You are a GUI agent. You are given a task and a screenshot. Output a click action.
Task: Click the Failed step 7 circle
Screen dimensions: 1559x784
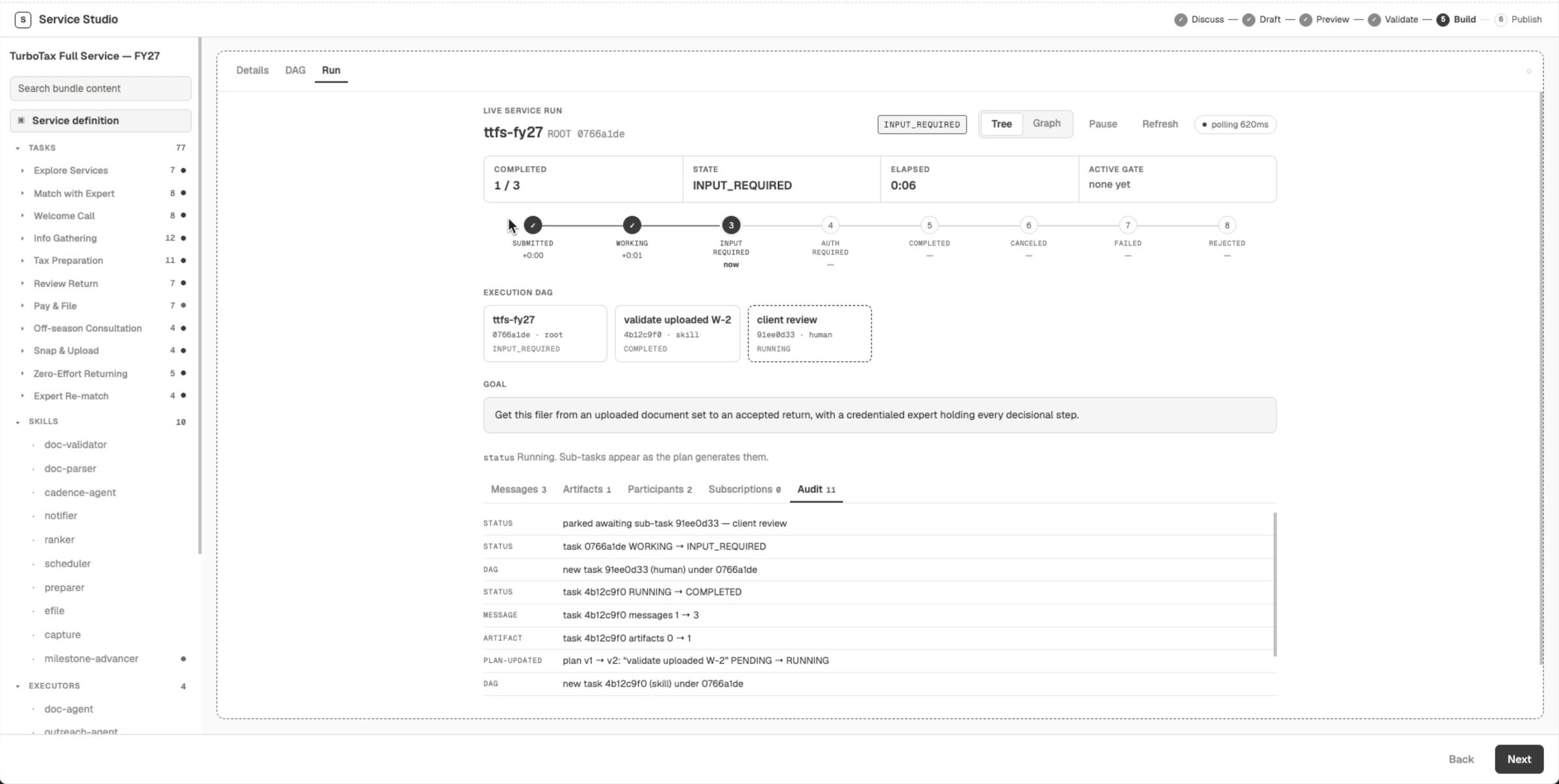[x=1128, y=225]
